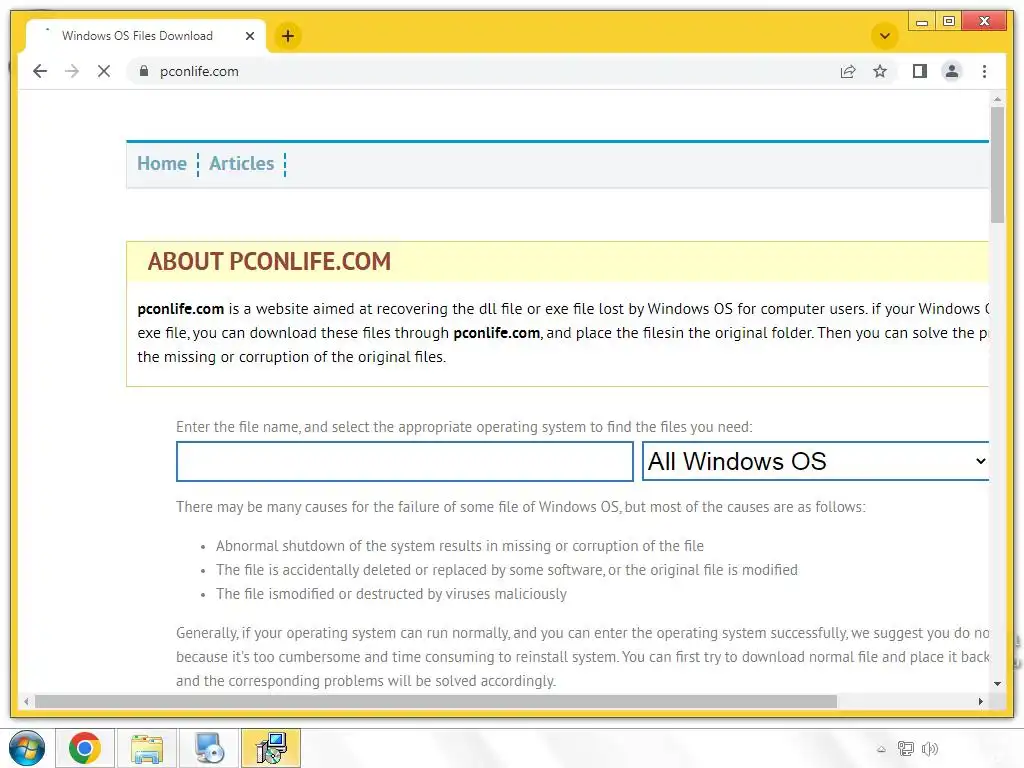Viewport: 1024px width, 768px height.
Task: Bookmark this page with the star
Action: 880,71
